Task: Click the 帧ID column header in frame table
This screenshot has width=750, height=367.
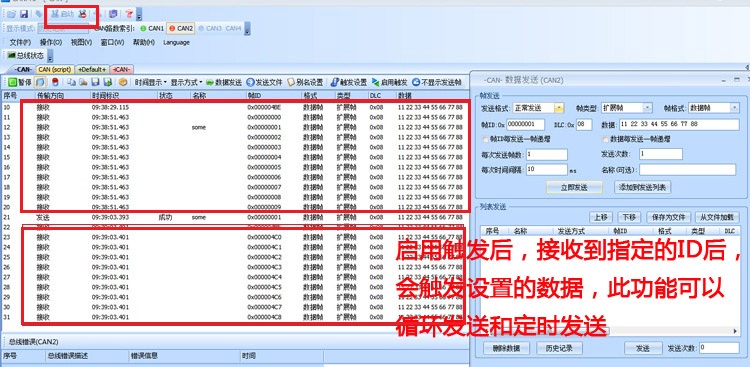Action: click(x=273, y=96)
